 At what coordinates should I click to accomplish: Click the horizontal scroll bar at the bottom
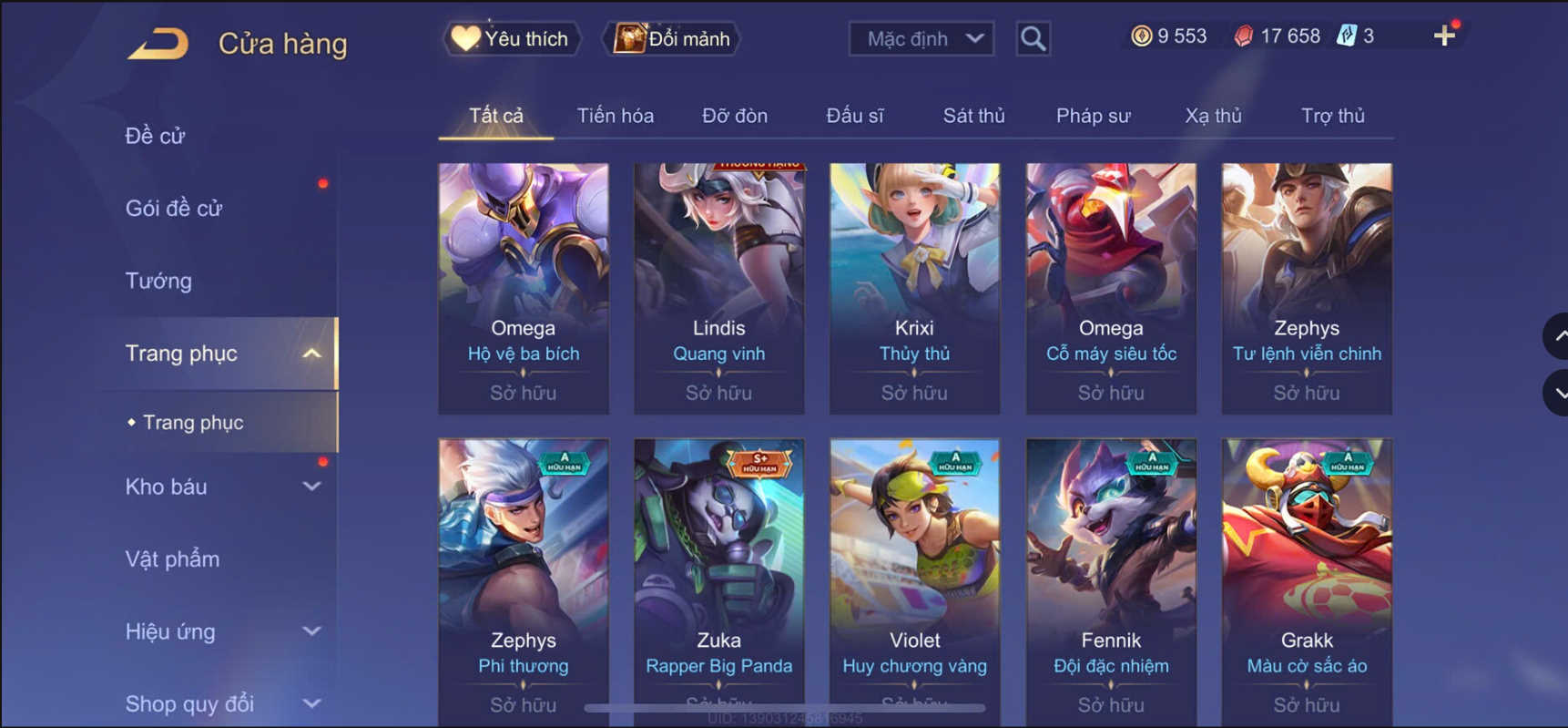coord(785,707)
